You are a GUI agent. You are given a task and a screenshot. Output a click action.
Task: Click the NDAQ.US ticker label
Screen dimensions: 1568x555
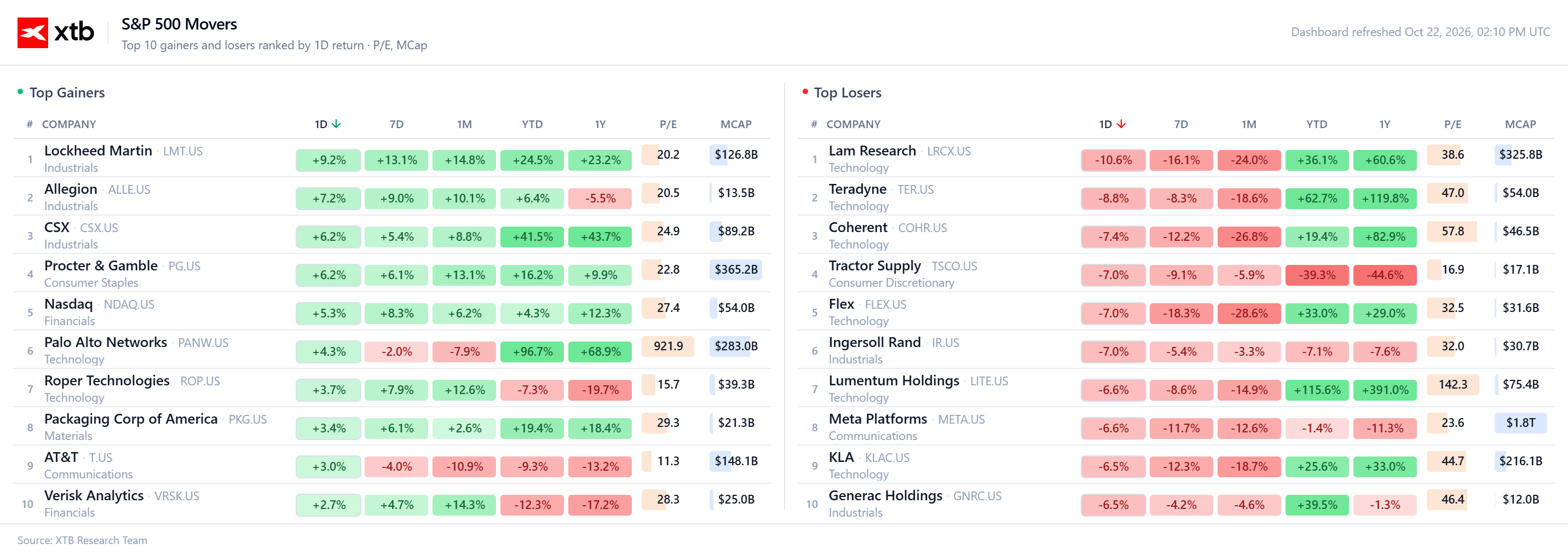pyautogui.click(x=129, y=304)
